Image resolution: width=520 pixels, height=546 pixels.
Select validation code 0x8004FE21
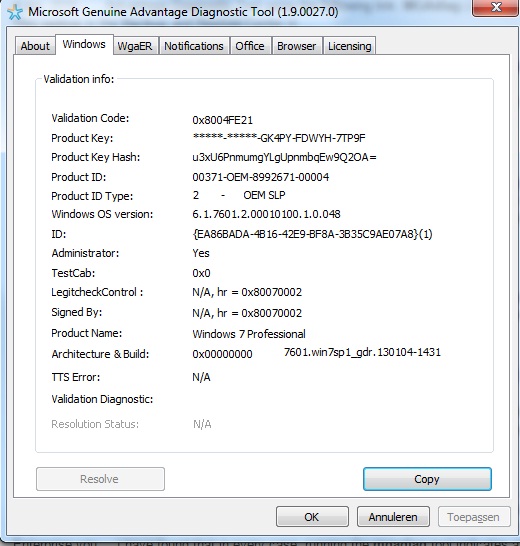point(223,120)
